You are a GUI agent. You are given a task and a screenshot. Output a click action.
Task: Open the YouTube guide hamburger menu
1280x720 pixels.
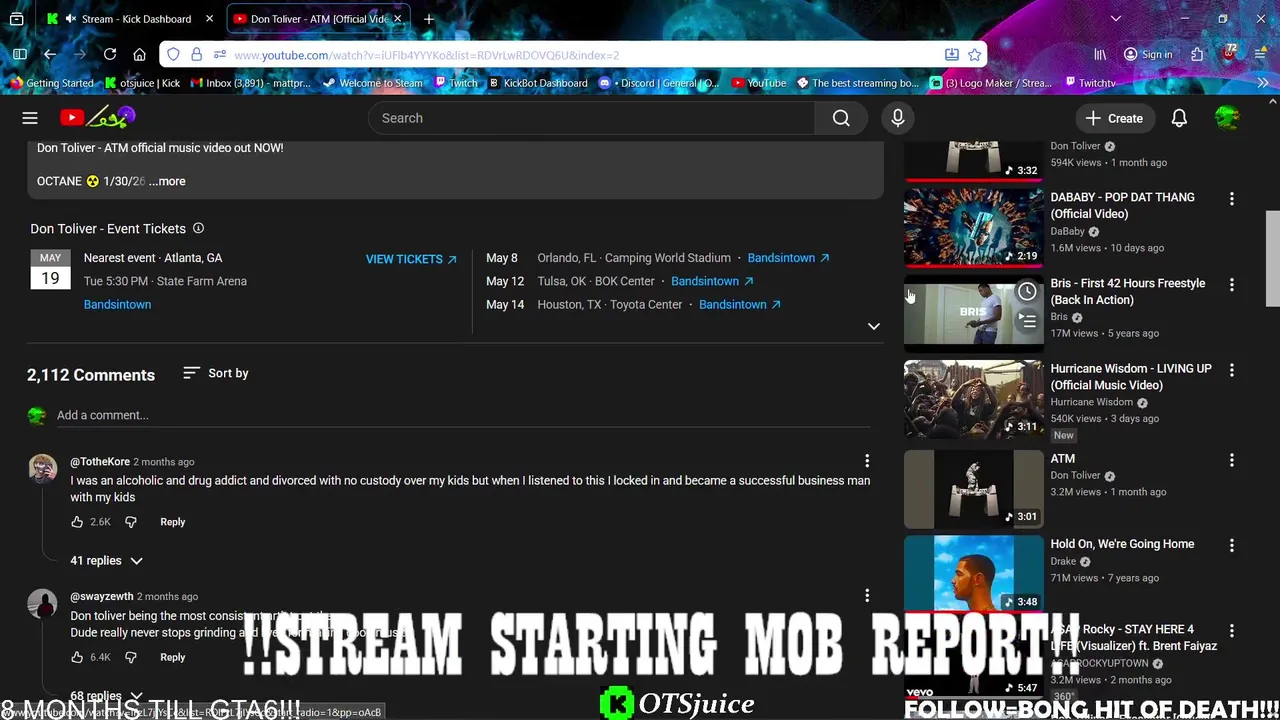[30, 118]
